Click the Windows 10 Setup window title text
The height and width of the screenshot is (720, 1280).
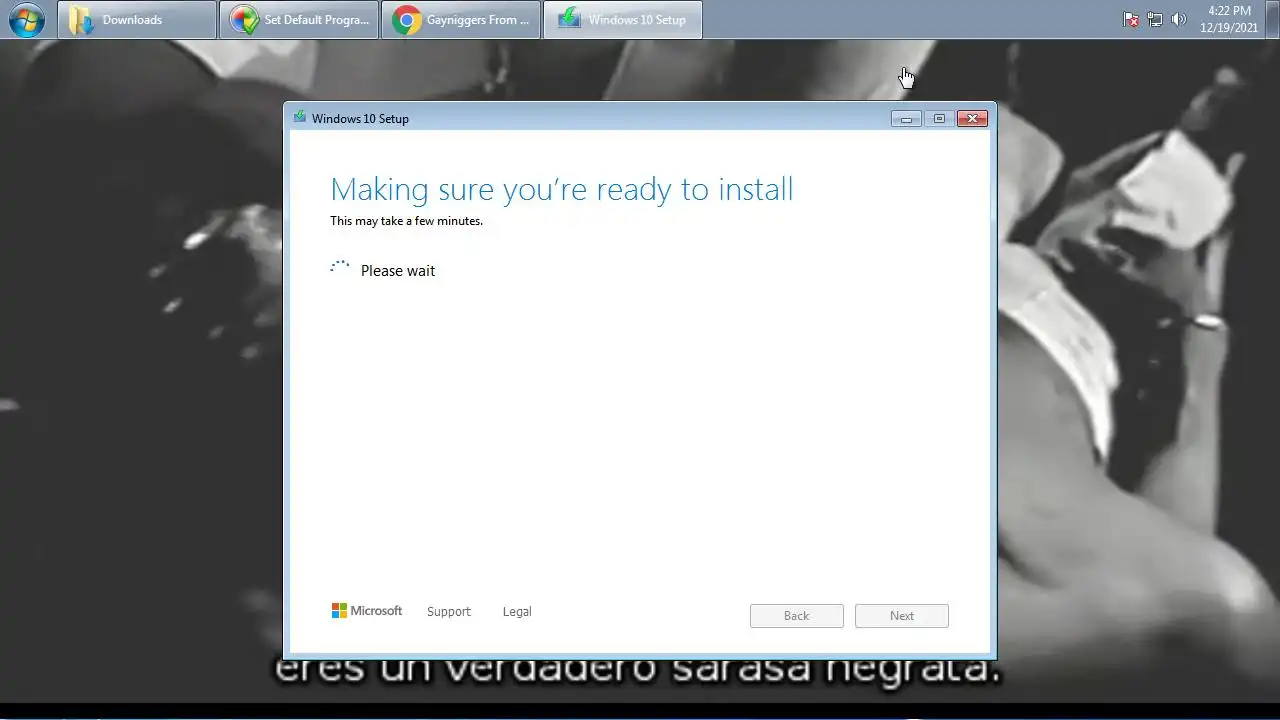pos(360,118)
